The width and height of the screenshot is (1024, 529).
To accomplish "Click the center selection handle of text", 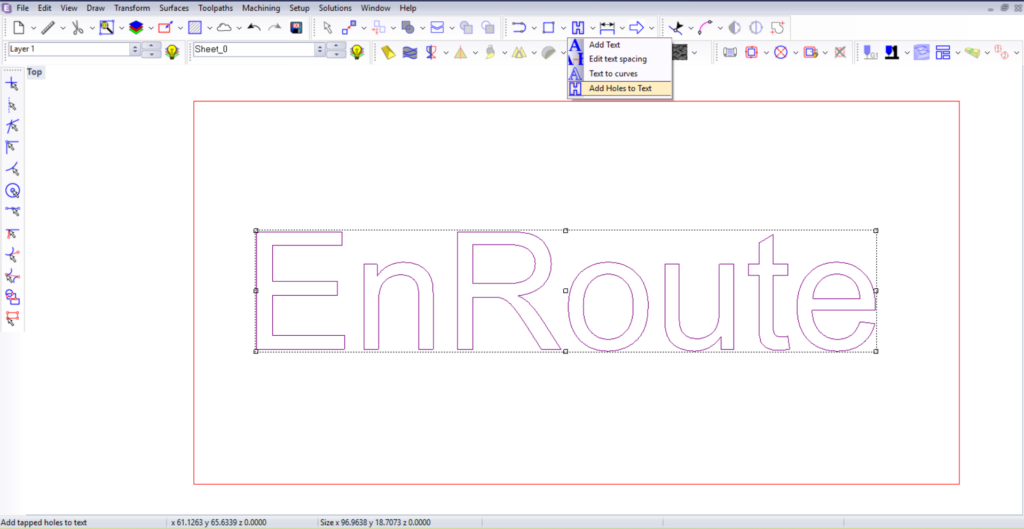I will (x=566, y=291).
